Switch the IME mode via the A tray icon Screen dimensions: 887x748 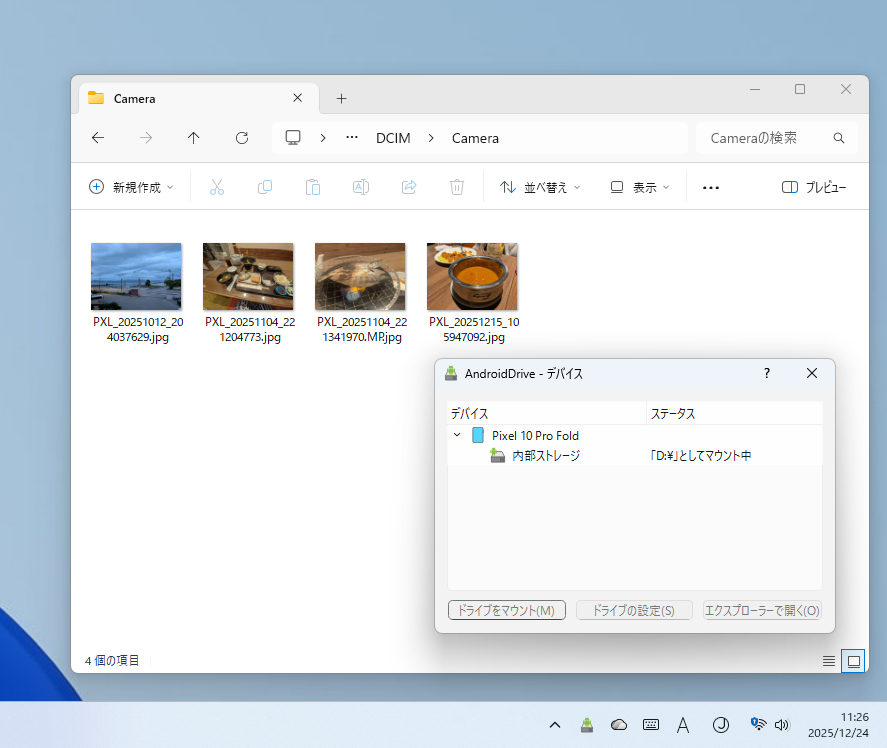pos(684,724)
